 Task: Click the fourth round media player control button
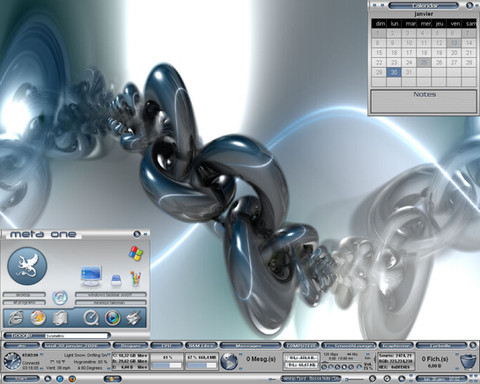pos(344,367)
